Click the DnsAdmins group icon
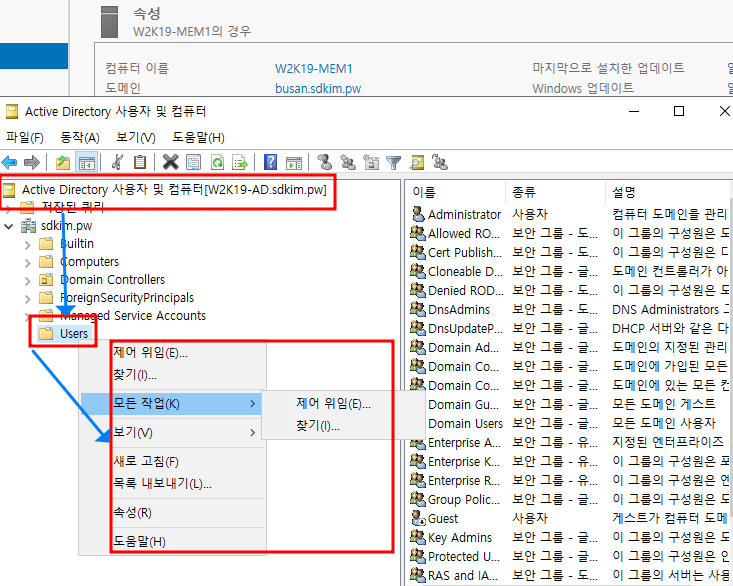This screenshot has width=733, height=586. 418,309
